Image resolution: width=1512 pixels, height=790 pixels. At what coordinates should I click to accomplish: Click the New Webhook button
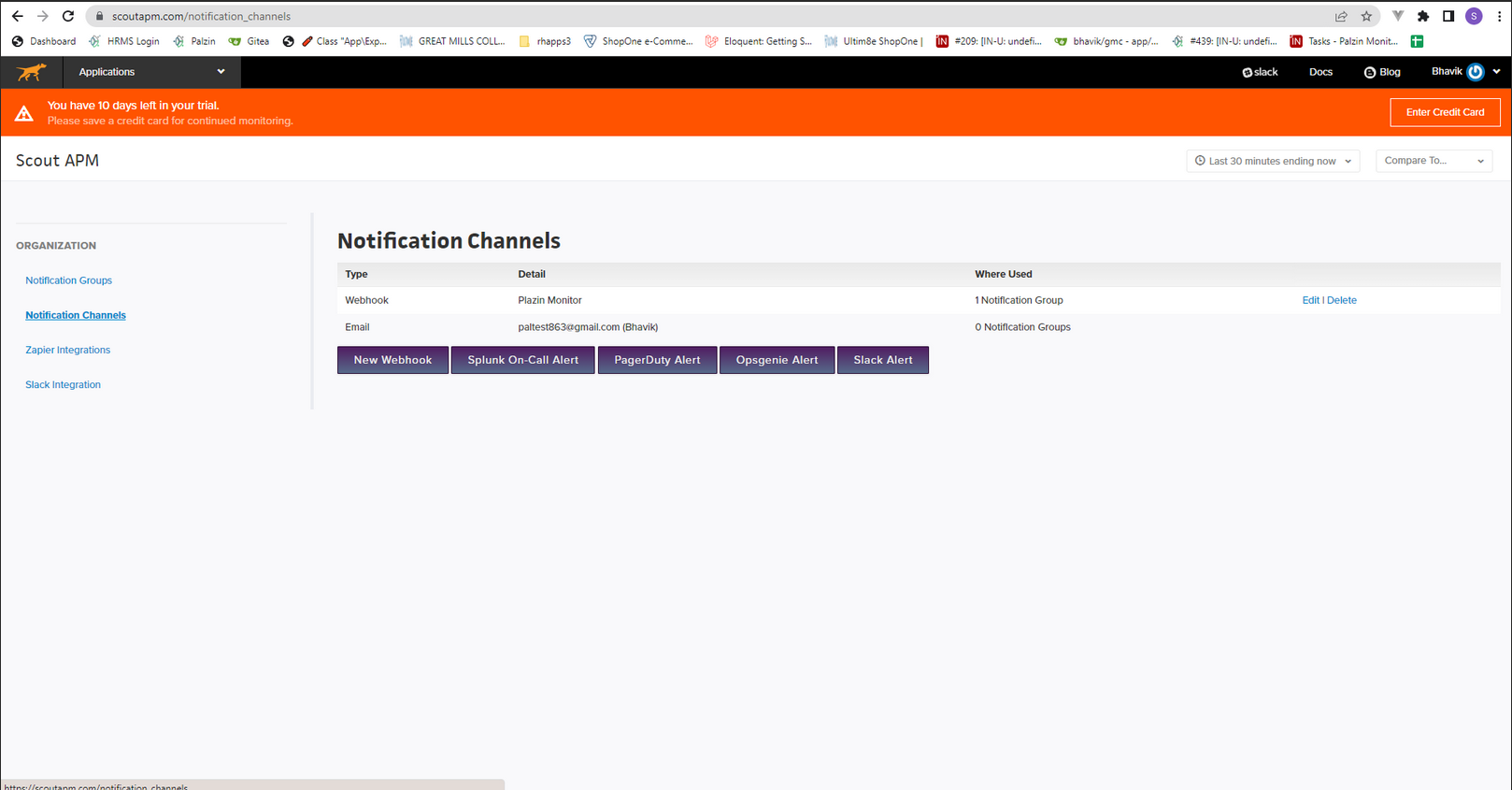pyautogui.click(x=392, y=360)
